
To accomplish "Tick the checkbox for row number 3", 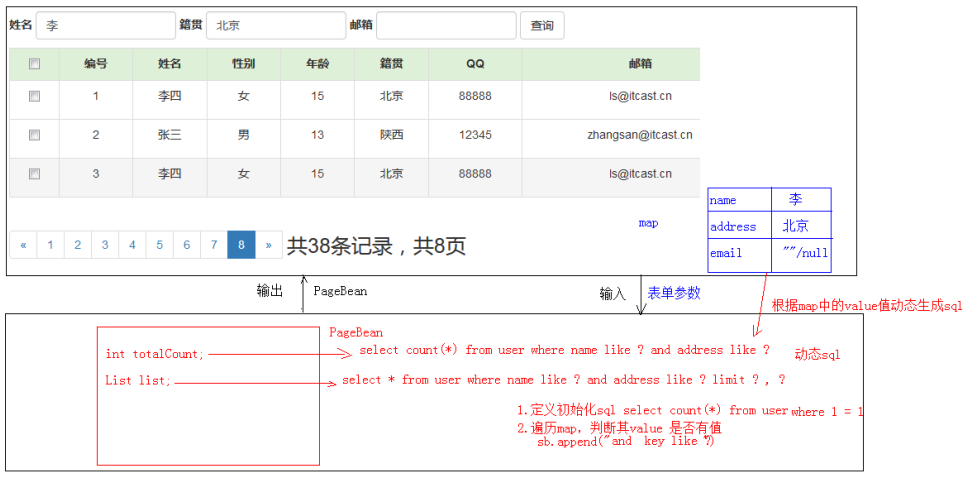I will tap(35, 174).
